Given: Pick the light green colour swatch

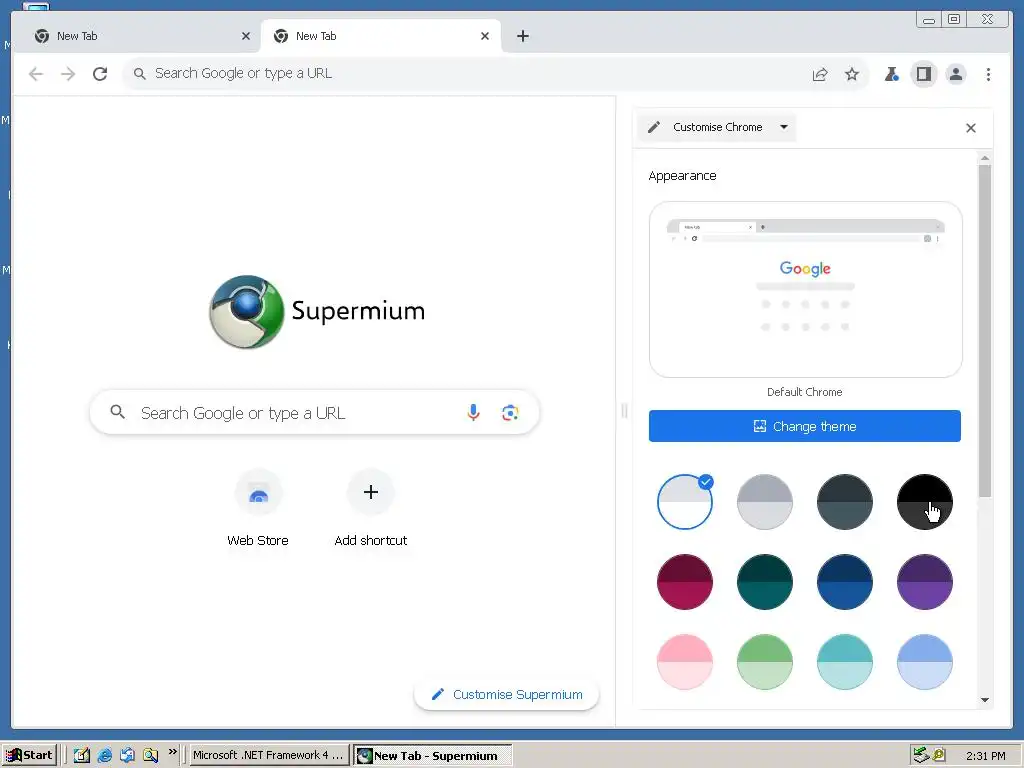Looking at the screenshot, I should 765,662.
